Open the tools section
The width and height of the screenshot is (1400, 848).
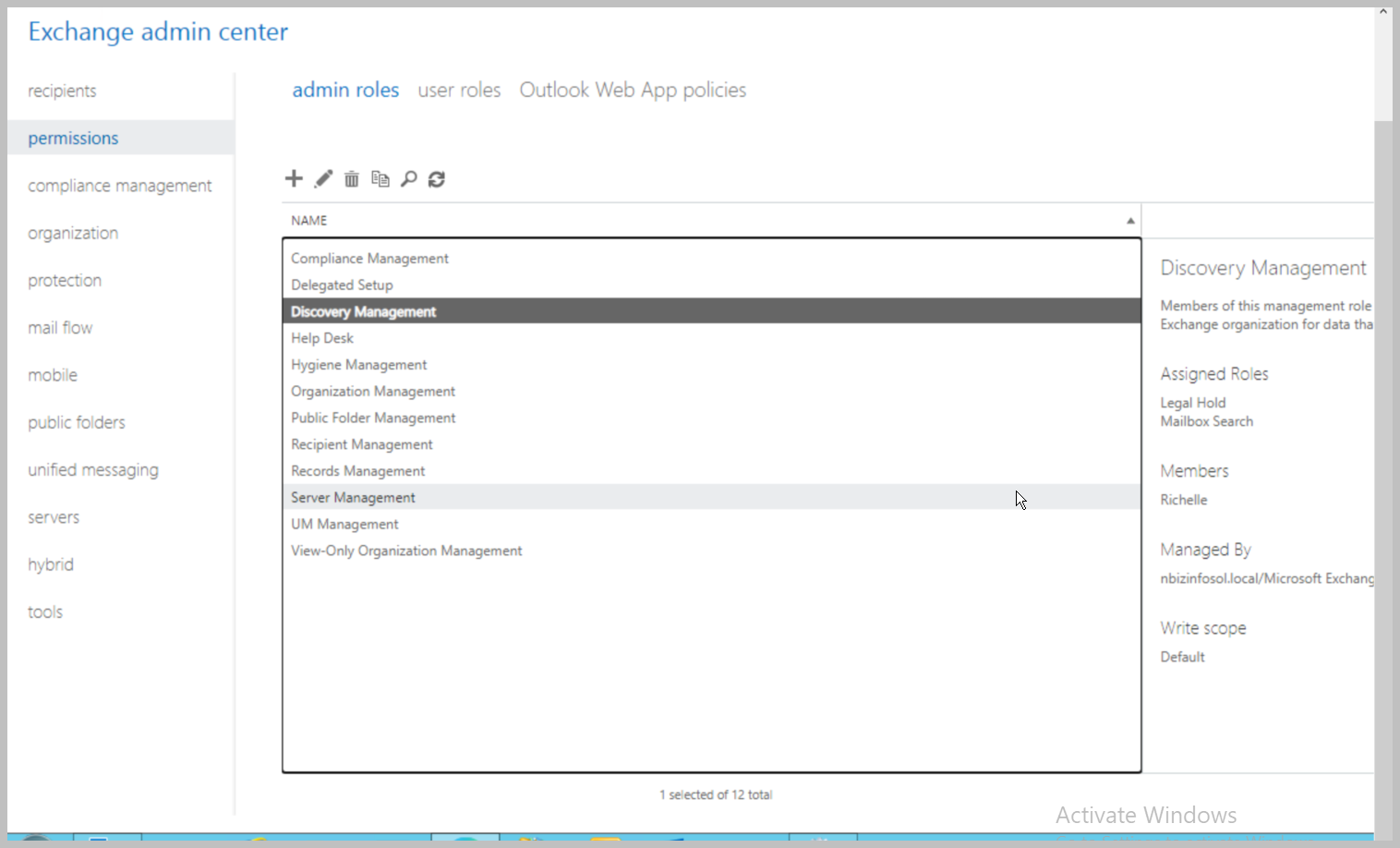45,612
